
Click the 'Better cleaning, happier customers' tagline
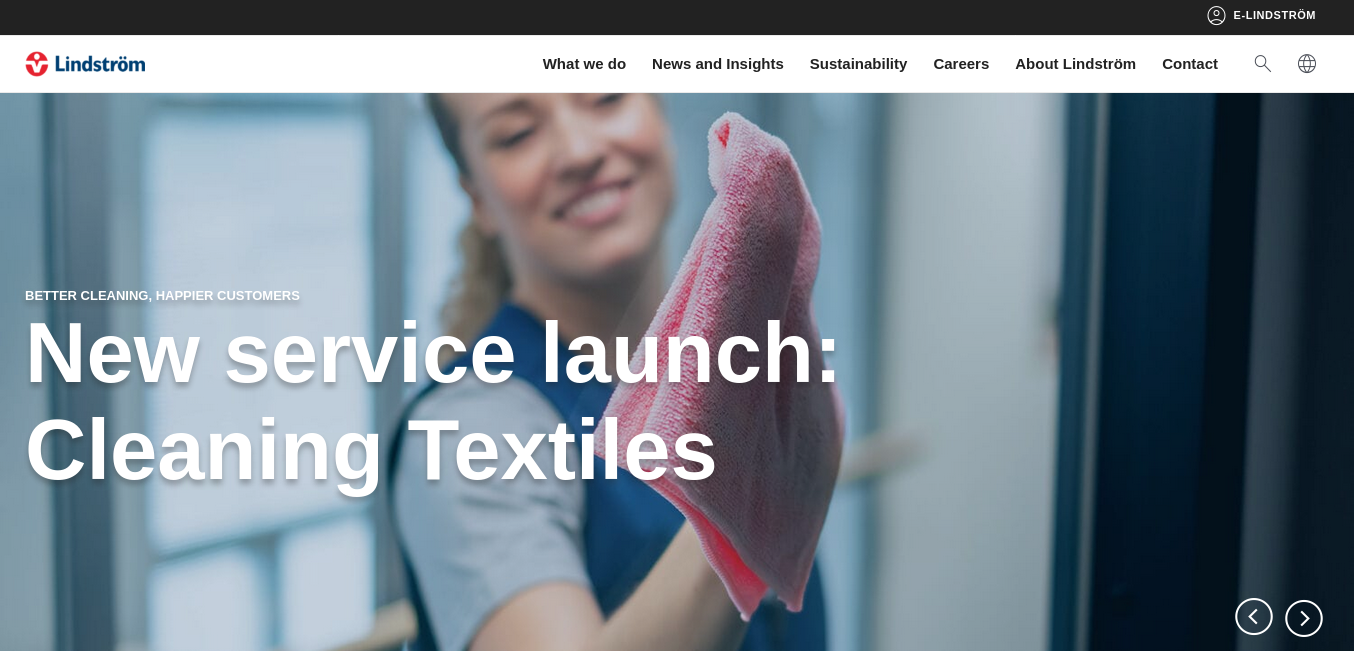[x=162, y=296]
